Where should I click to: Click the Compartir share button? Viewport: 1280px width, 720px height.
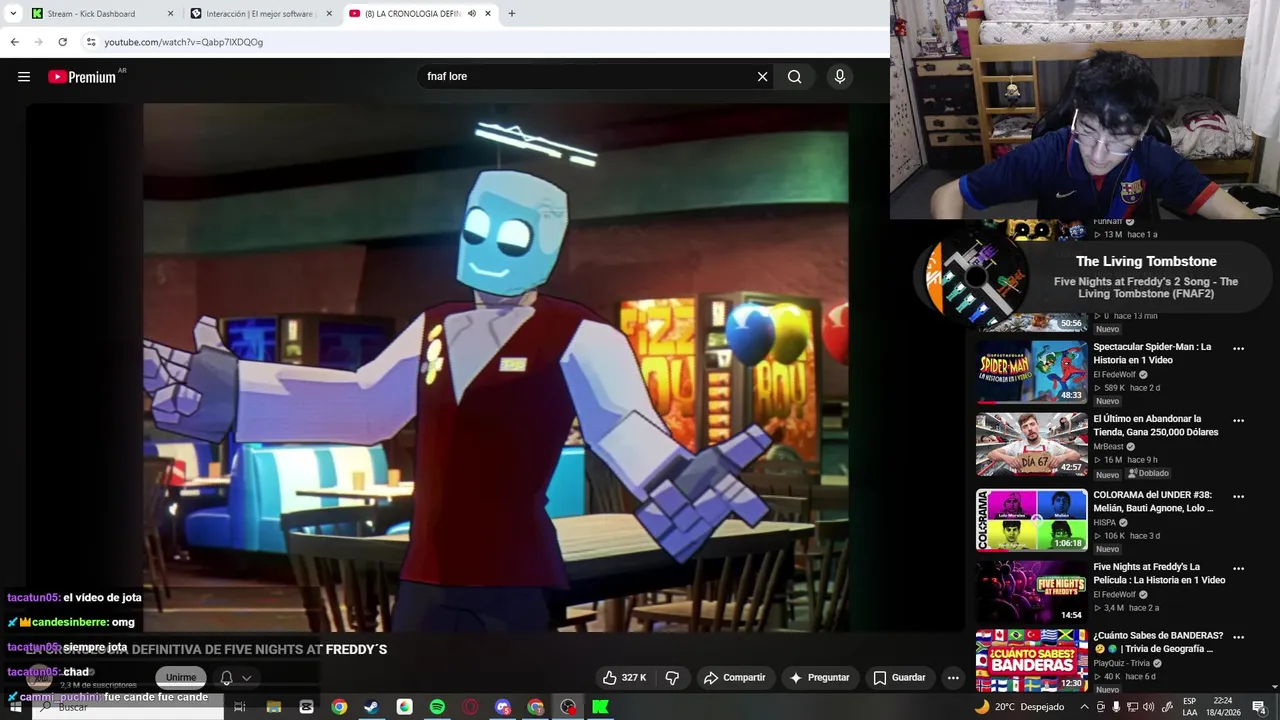tap(735, 678)
